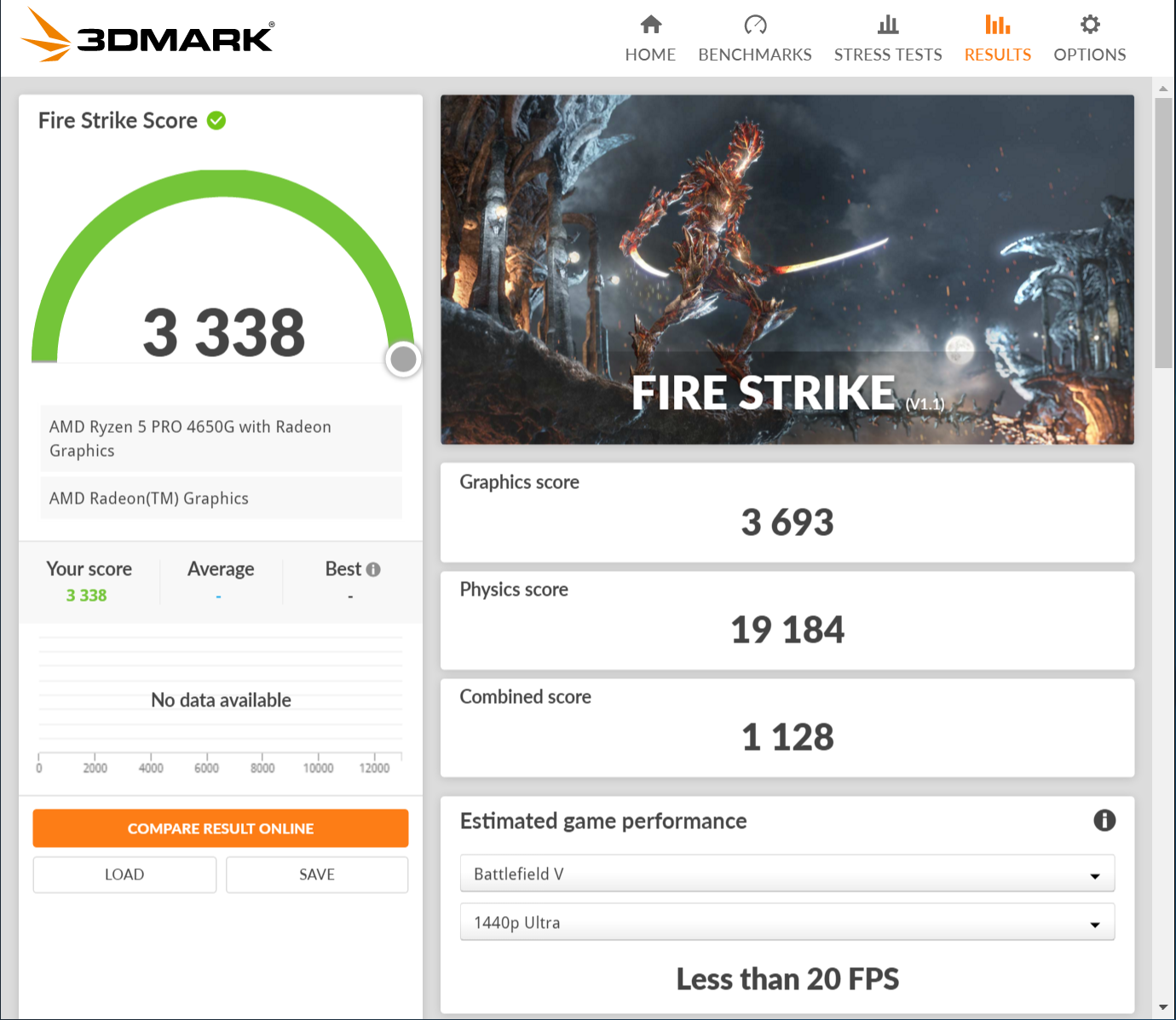Click the Best column label
Screen dimensions: 1176x1020
coord(343,568)
